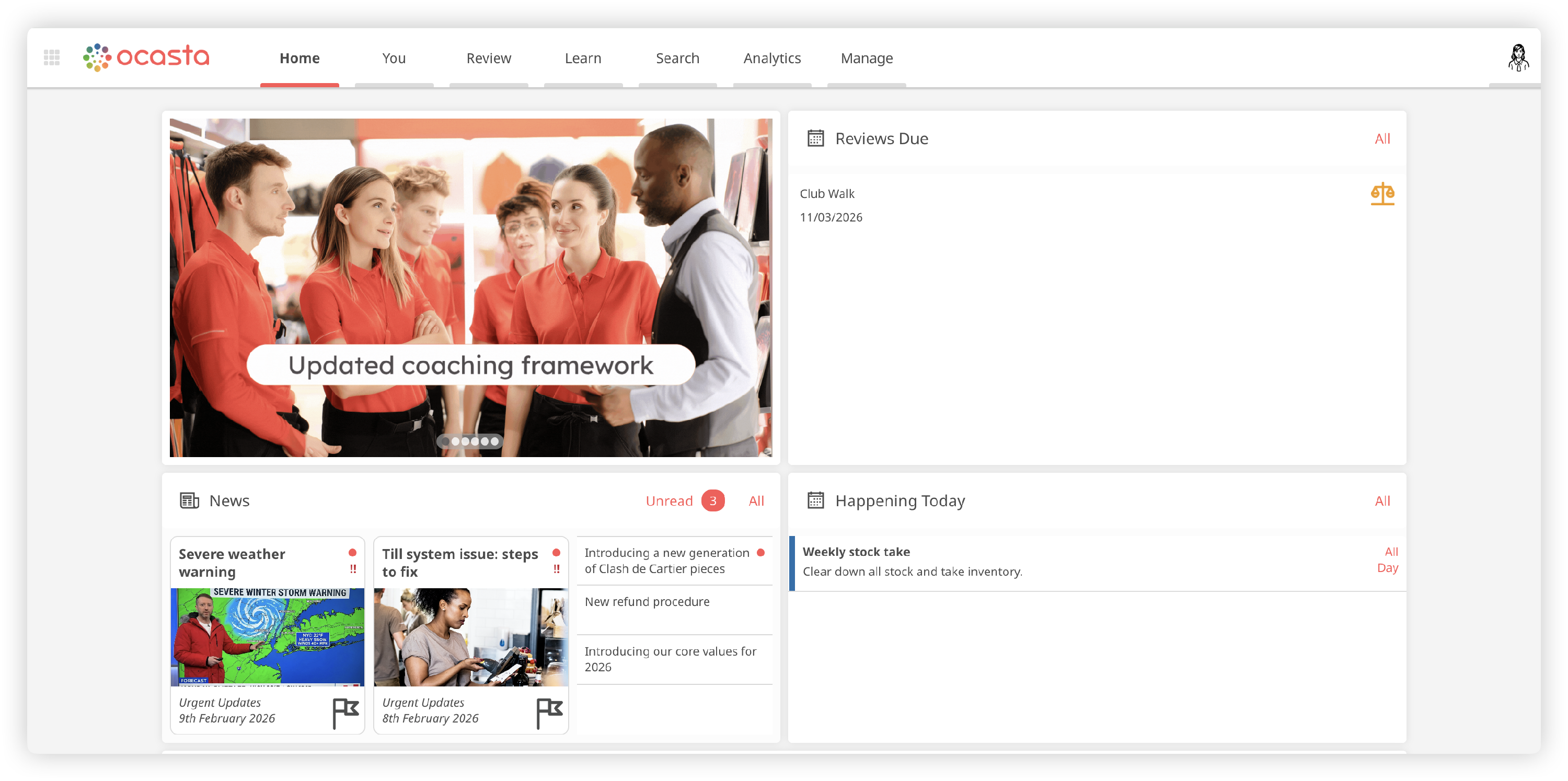
Task: Select the last carousel dot indicator
Action: pos(495,441)
